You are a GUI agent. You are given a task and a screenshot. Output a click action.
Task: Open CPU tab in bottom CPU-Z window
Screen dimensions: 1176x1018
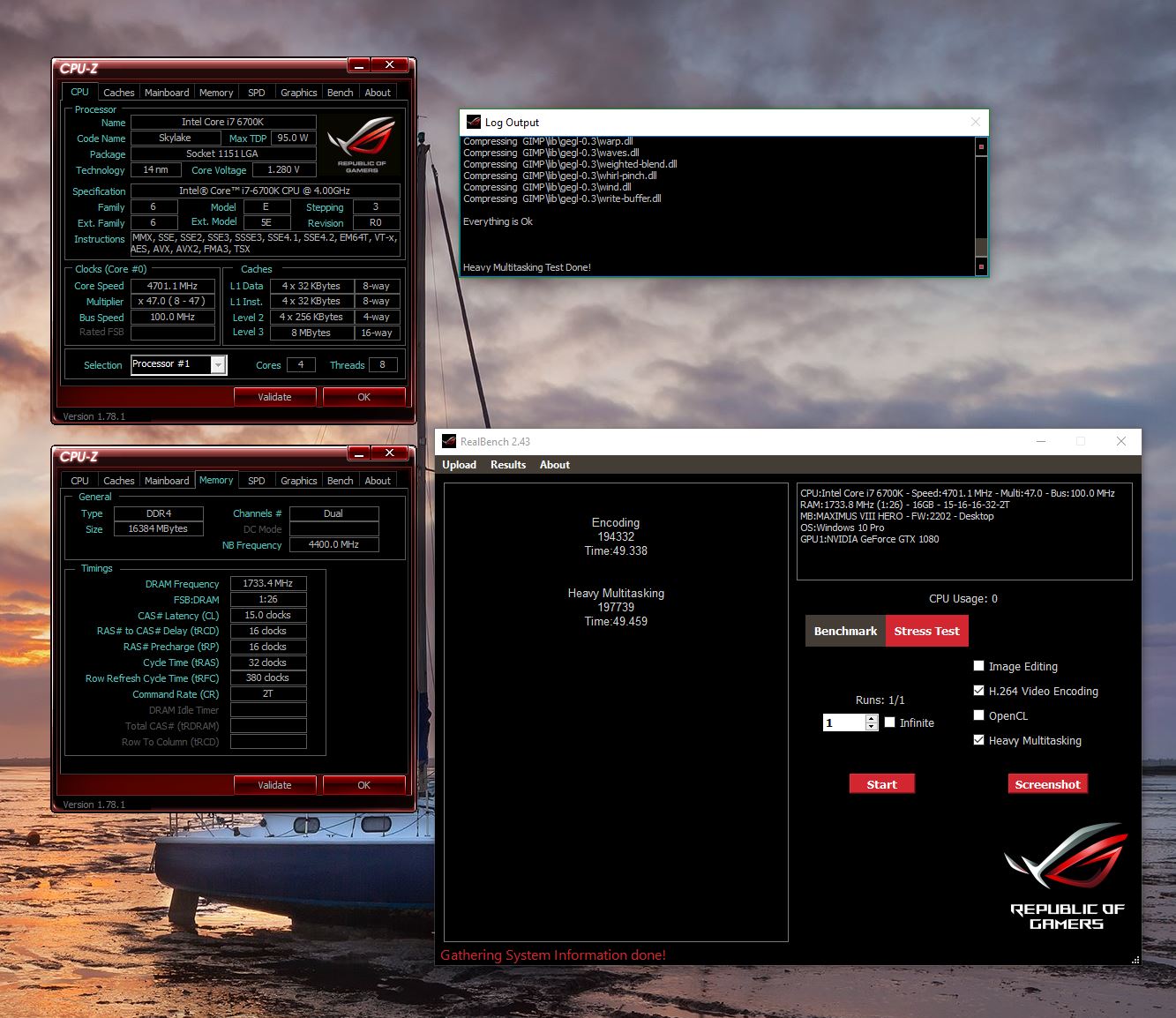tap(79, 481)
